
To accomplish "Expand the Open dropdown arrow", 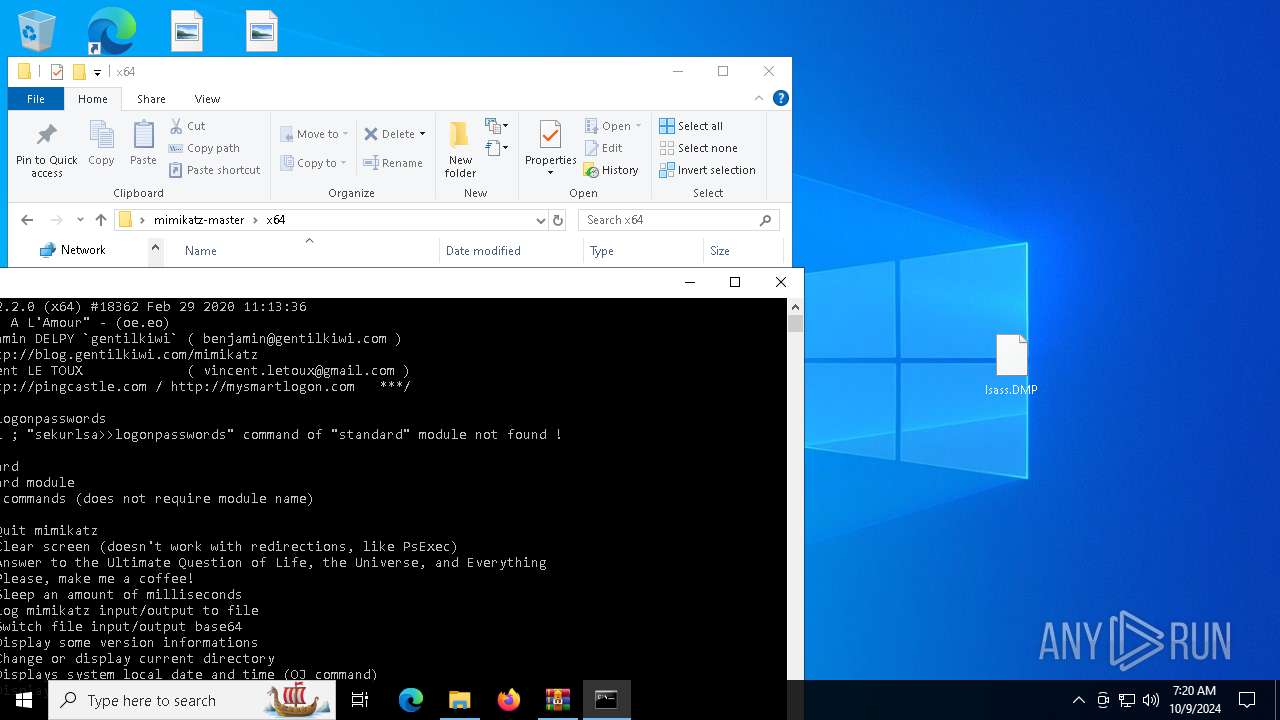I will tap(638, 126).
